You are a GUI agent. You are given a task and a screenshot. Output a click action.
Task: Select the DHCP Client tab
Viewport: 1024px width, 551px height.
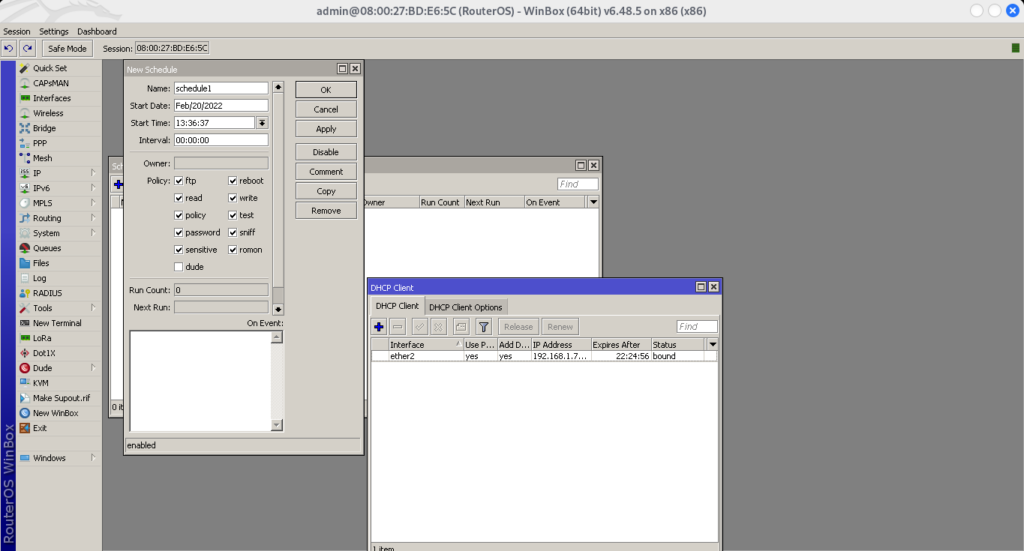tap(397, 306)
